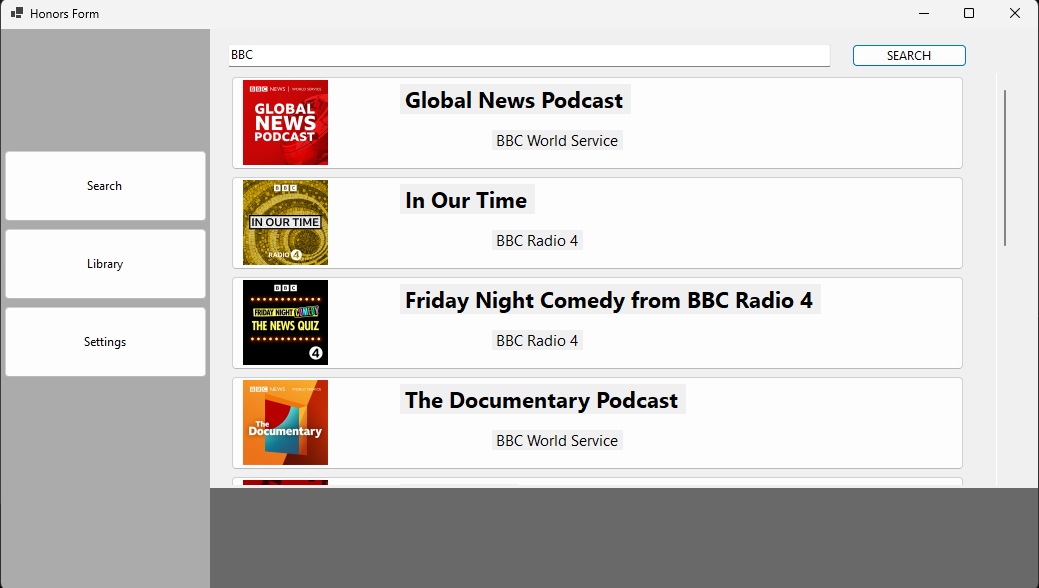Open The Documentary cover thumbnail
Screen dimensions: 1039x588
[285, 423]
